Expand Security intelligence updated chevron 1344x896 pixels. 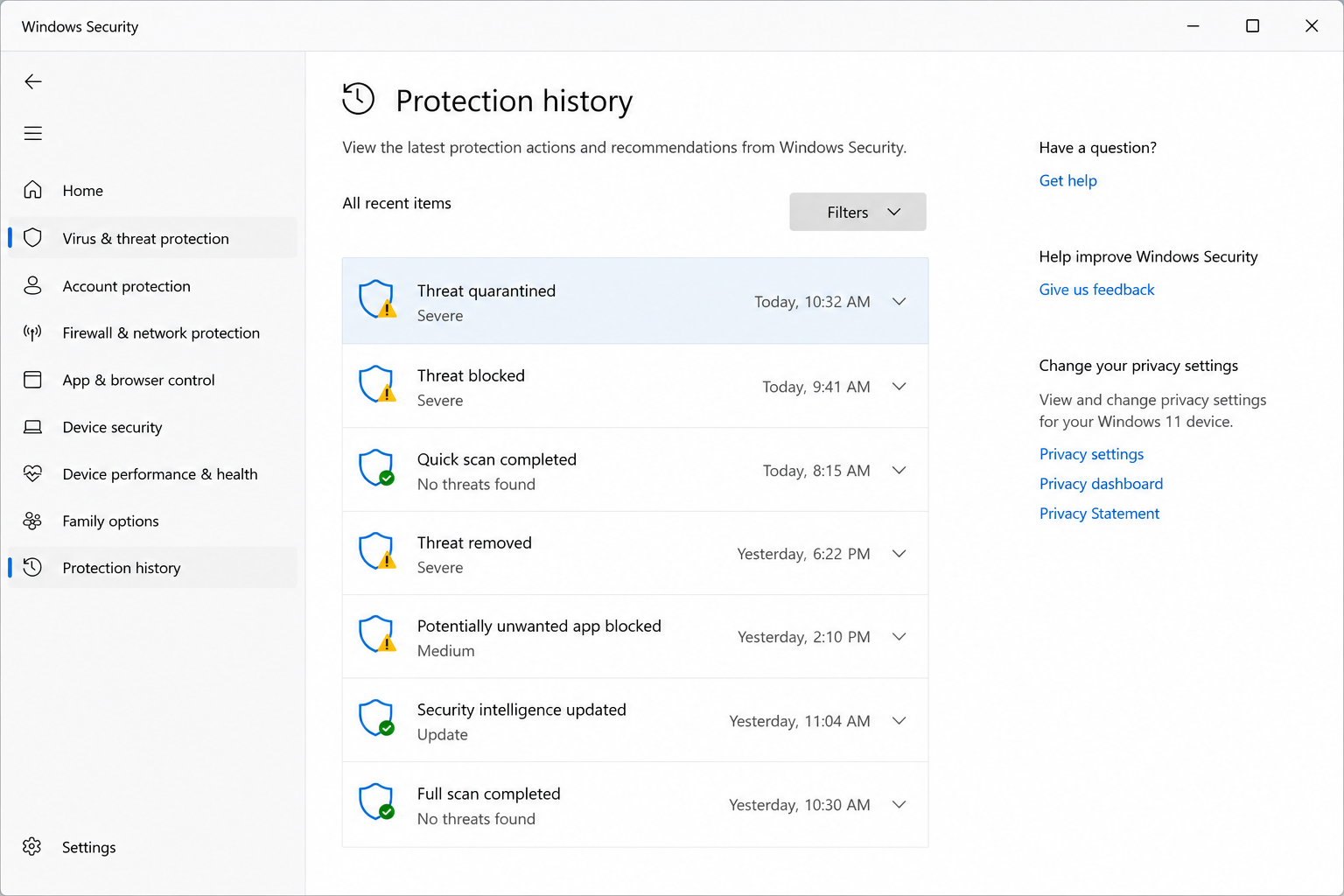coord(899,720)
